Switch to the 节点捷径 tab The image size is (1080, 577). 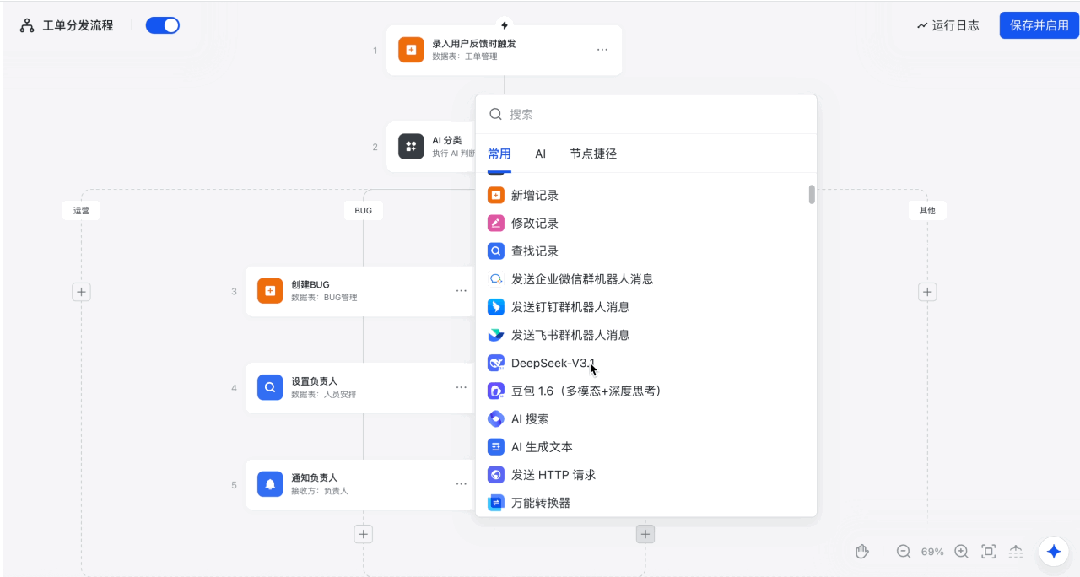point(593,154)
